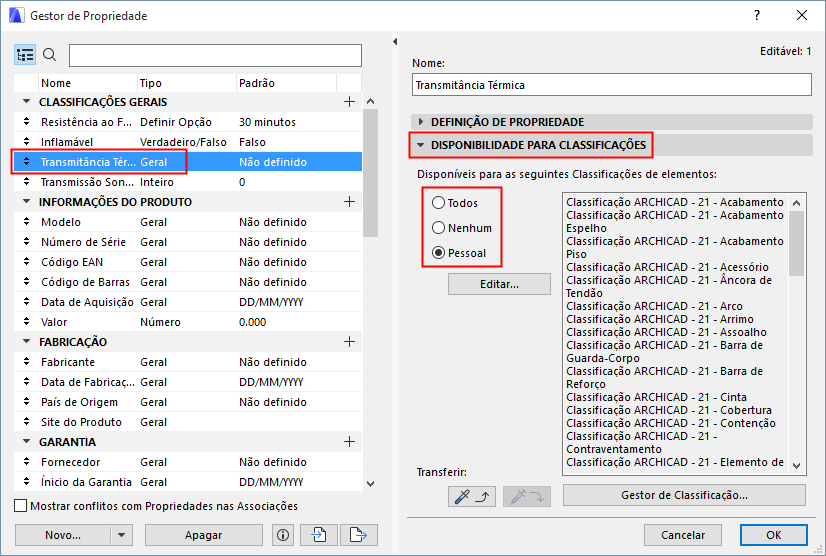
Task: Click reorder handle of Fabricante row
Action: [26, 362]
